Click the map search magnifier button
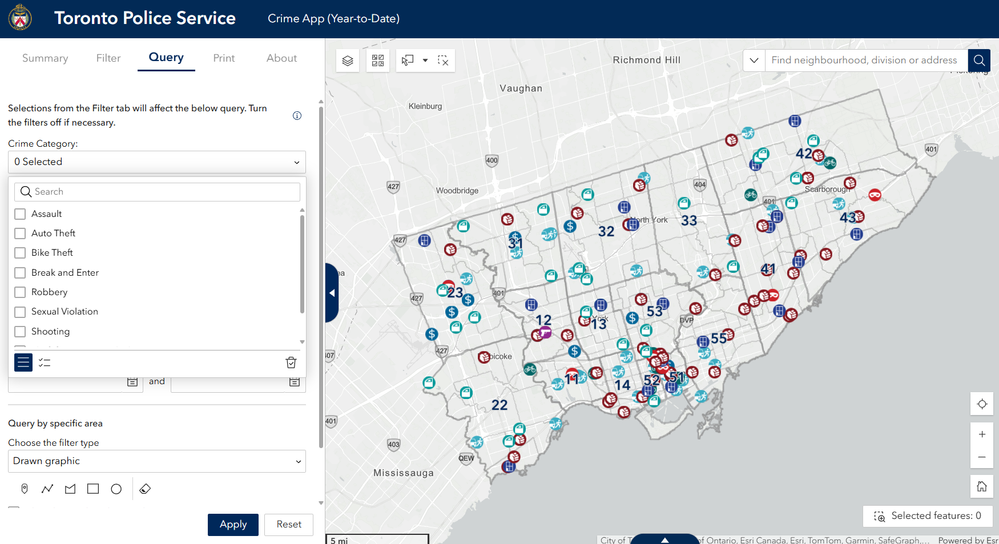The height and width of the screenshot is (544, 999). click(x=979, y=61)
